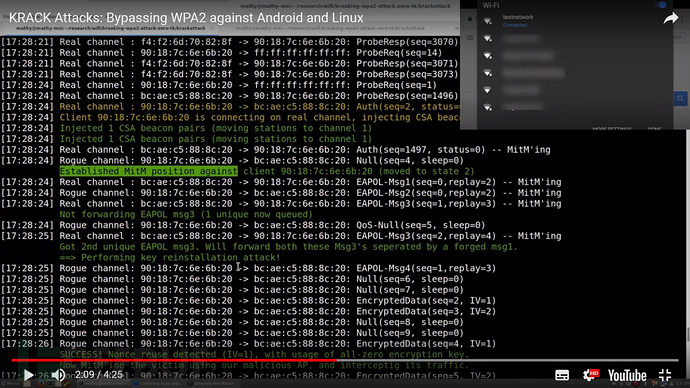Click the Wi-Fi signal icon beside testnetwork
Image resolution: width=690 pixels, height=388 pixels.
(488, 21)
